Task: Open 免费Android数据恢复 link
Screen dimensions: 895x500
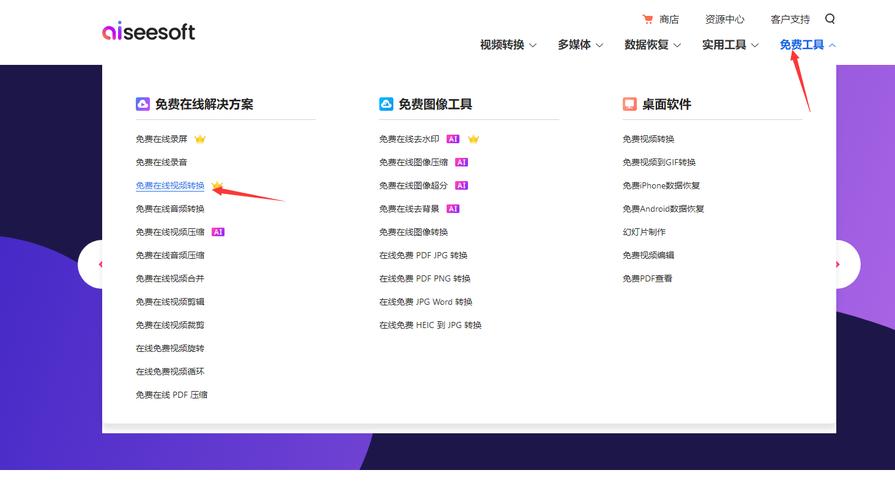Action: click(x=663, y=209)
